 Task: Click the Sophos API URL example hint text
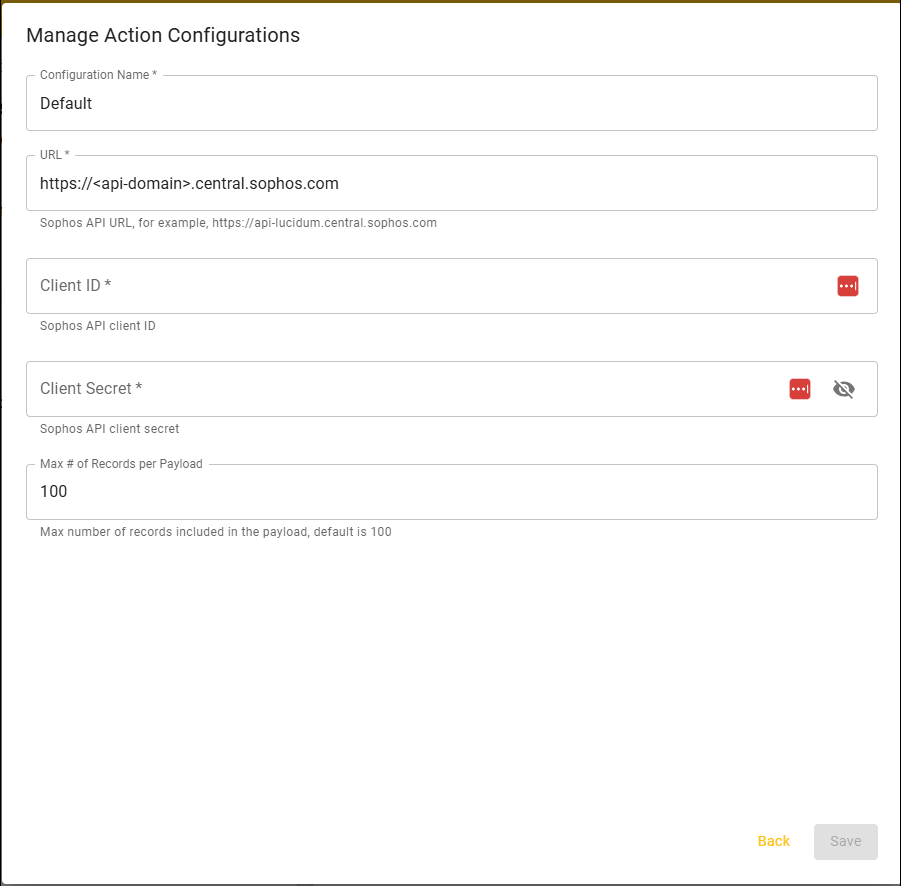click(x=238, y=223)
